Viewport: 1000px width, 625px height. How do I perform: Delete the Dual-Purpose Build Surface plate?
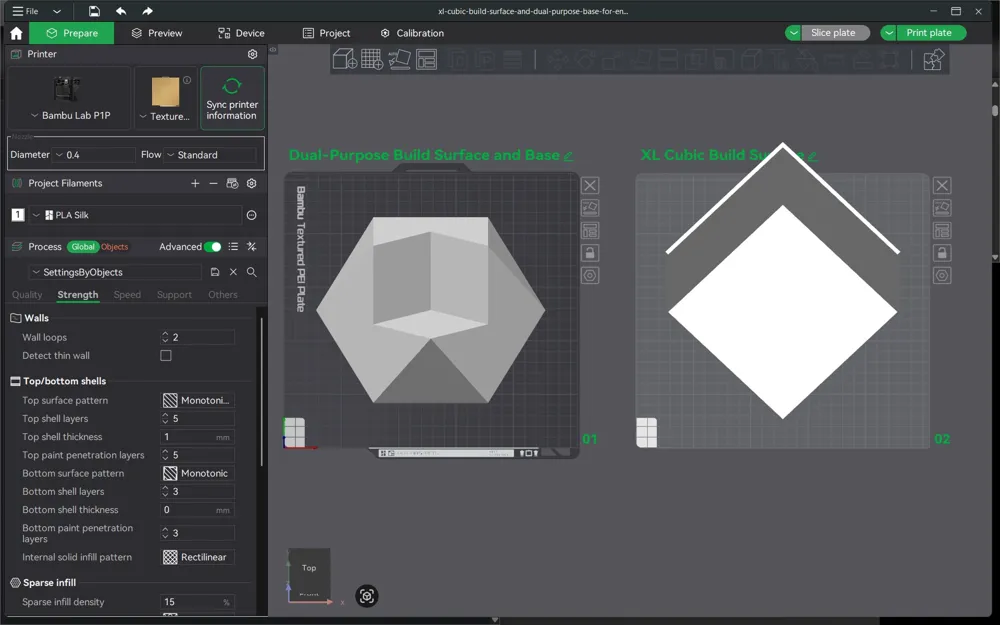(590, 185)
